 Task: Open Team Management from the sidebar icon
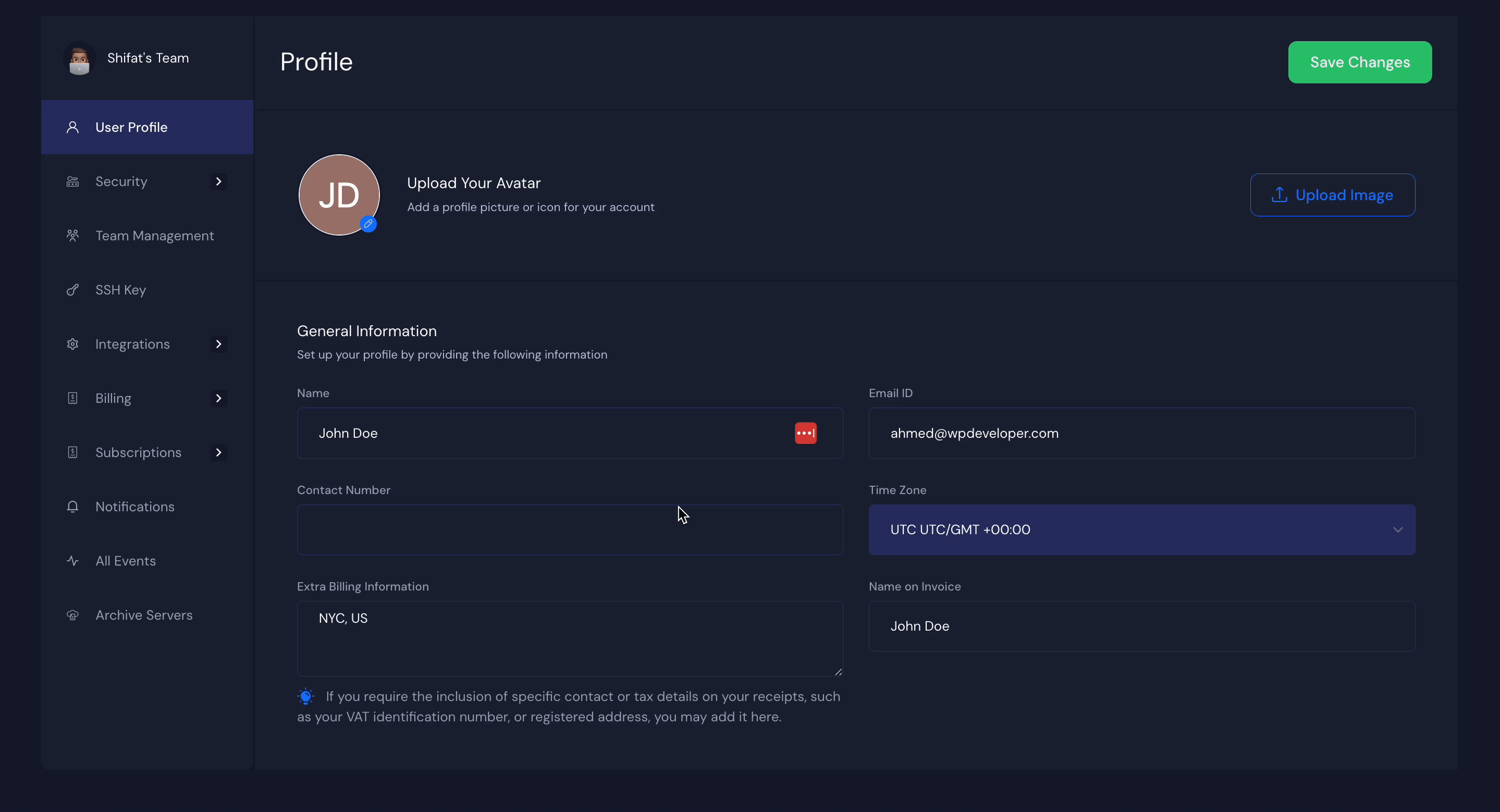click(73, 235)
